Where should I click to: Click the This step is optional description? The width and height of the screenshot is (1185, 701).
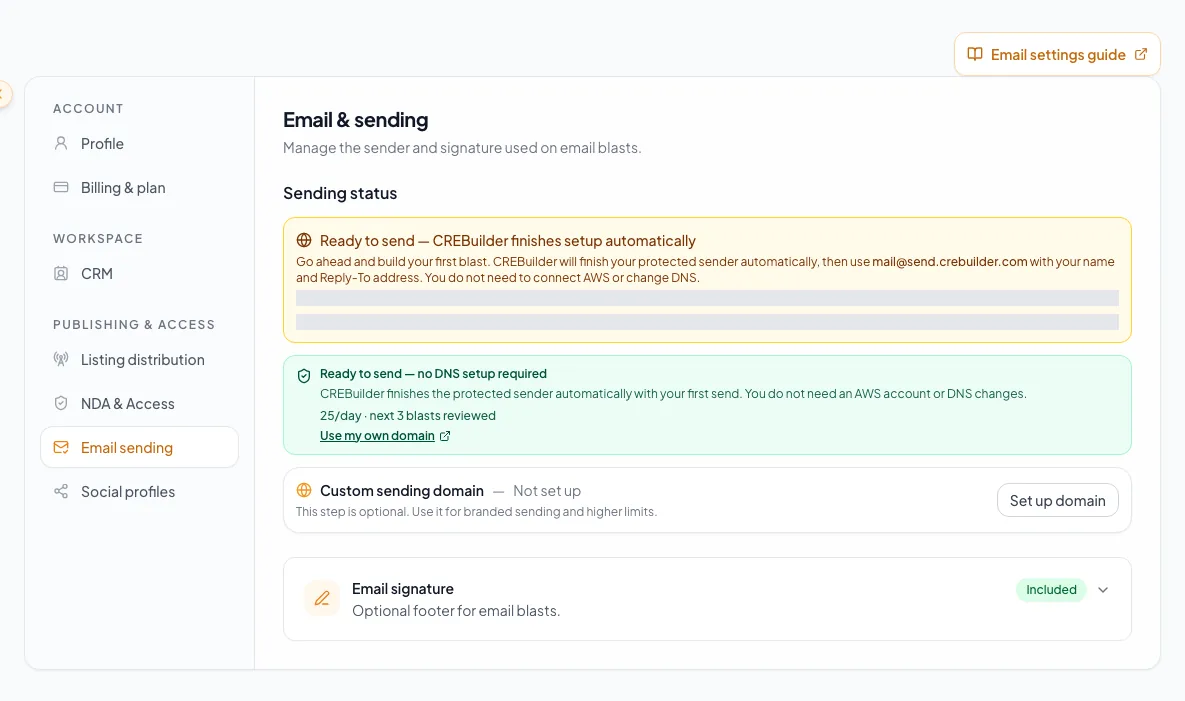pyautogui.click(x=476, y=511)
